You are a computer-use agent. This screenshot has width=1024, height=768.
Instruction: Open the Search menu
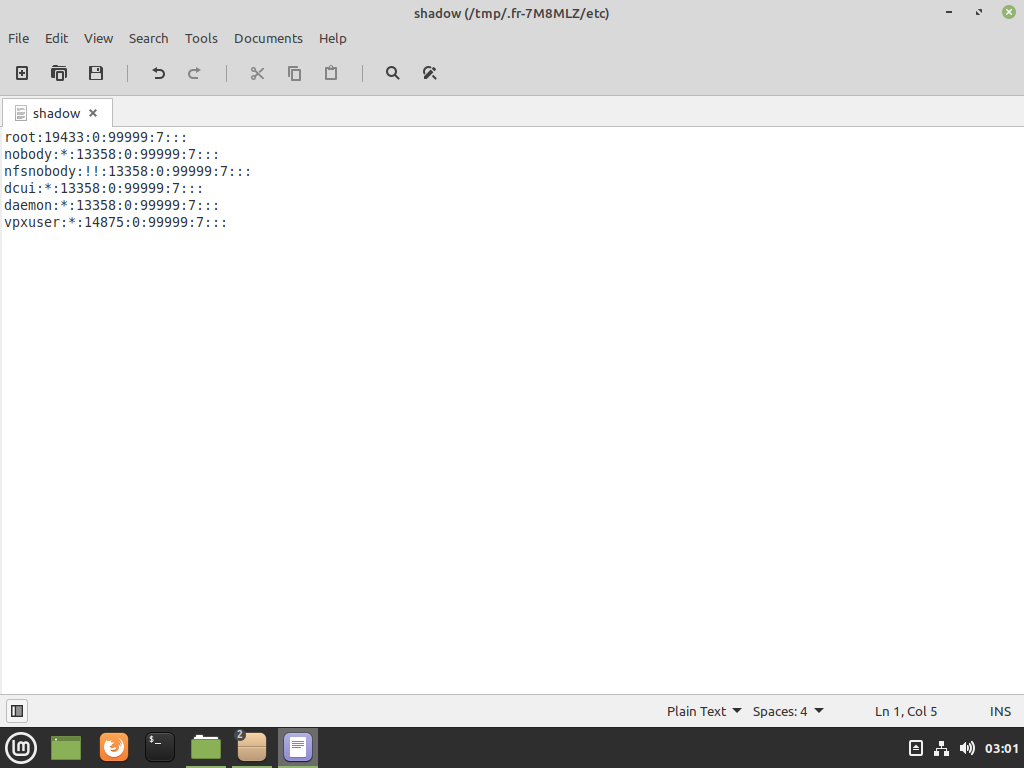tap(148, 39)
